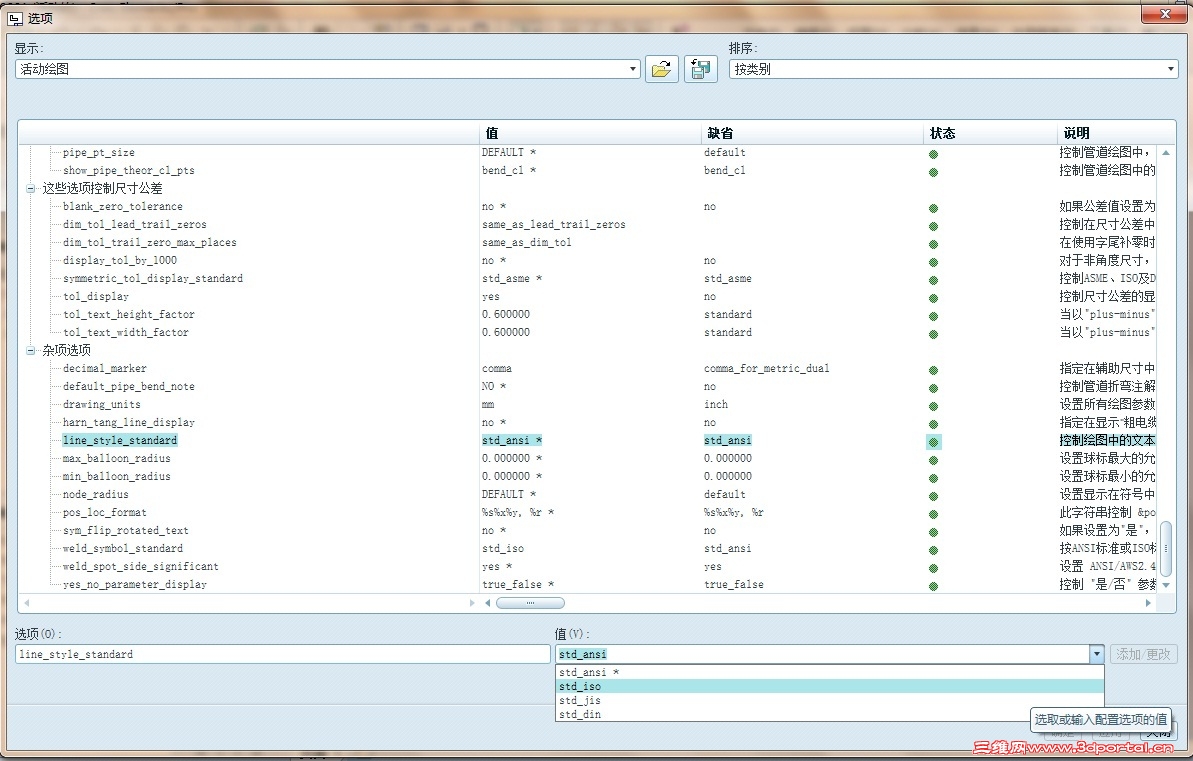Click the status dot of weld_symbol_standard row
The width and height of the screenshot is (1193, 761).
pos(934,549)
